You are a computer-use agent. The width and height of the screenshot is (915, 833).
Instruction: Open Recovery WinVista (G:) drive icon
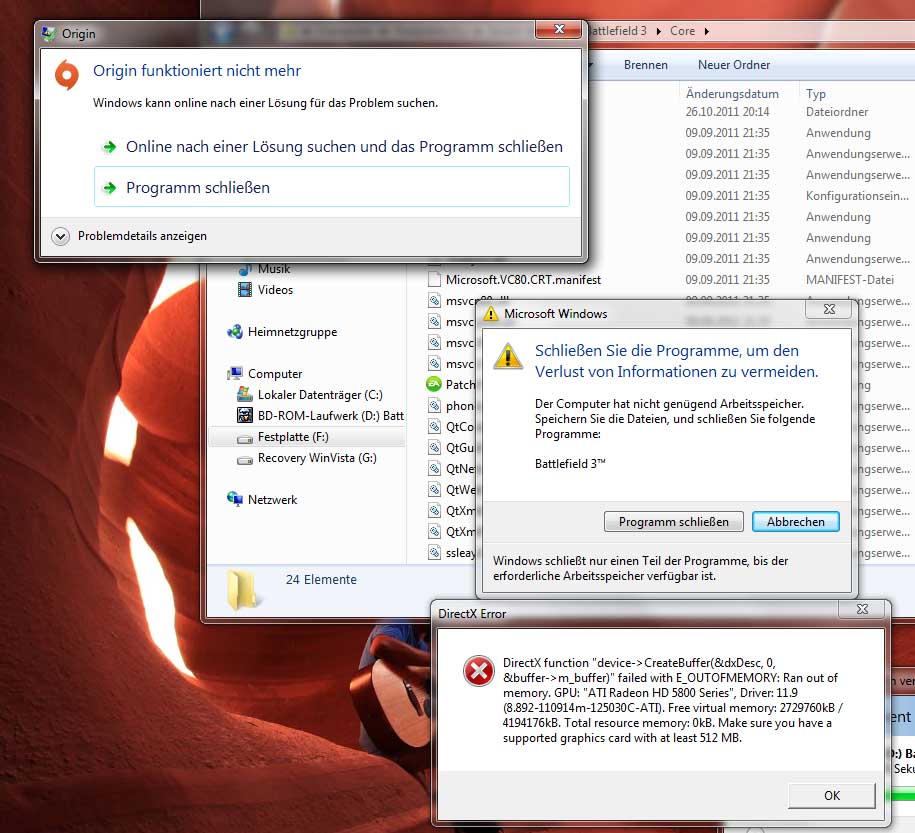(245, 459)
